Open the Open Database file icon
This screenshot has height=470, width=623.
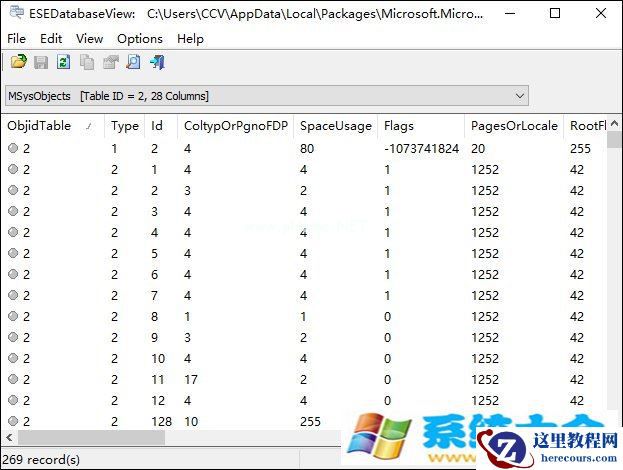(19, 62)
